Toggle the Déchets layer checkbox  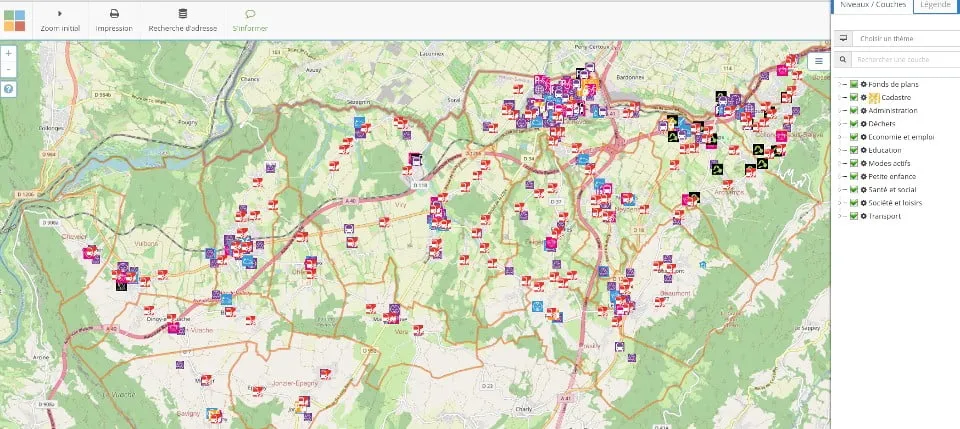(x=853, y=124)
